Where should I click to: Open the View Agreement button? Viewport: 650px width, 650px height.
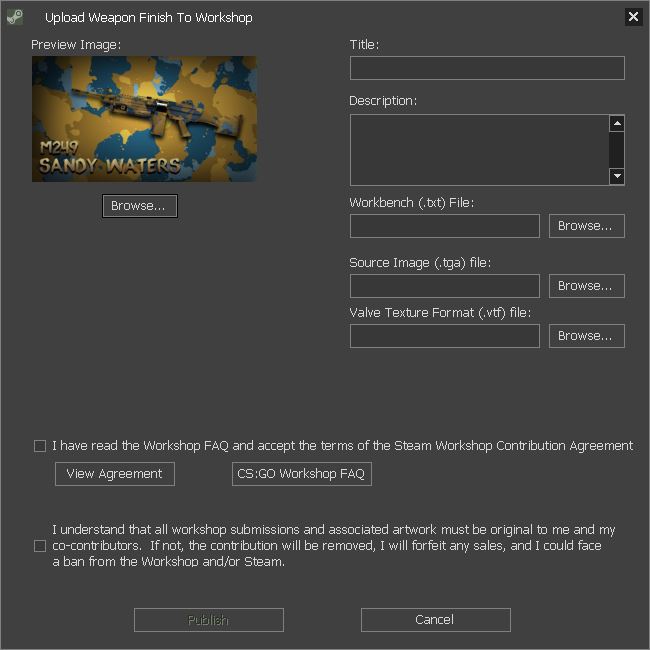[115, 474]
